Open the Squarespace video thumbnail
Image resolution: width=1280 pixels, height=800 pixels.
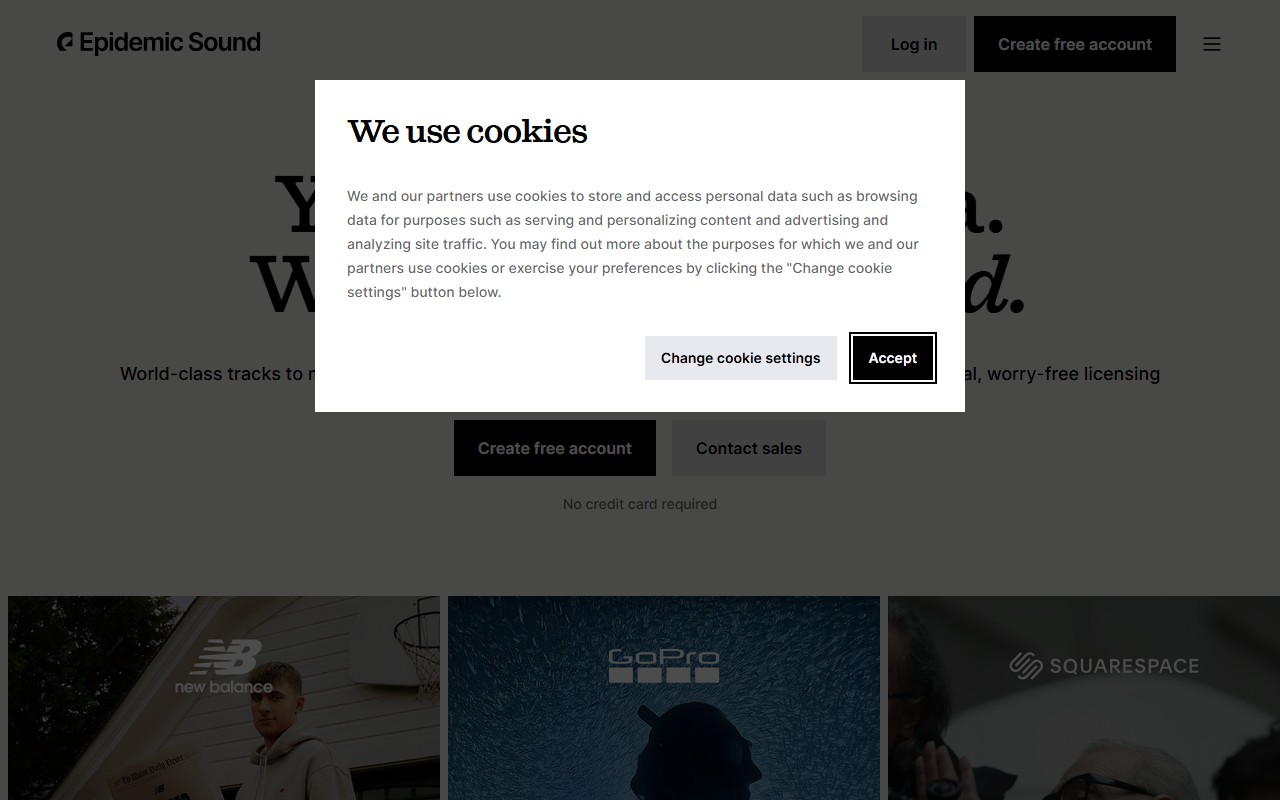tap(1084, 698)
